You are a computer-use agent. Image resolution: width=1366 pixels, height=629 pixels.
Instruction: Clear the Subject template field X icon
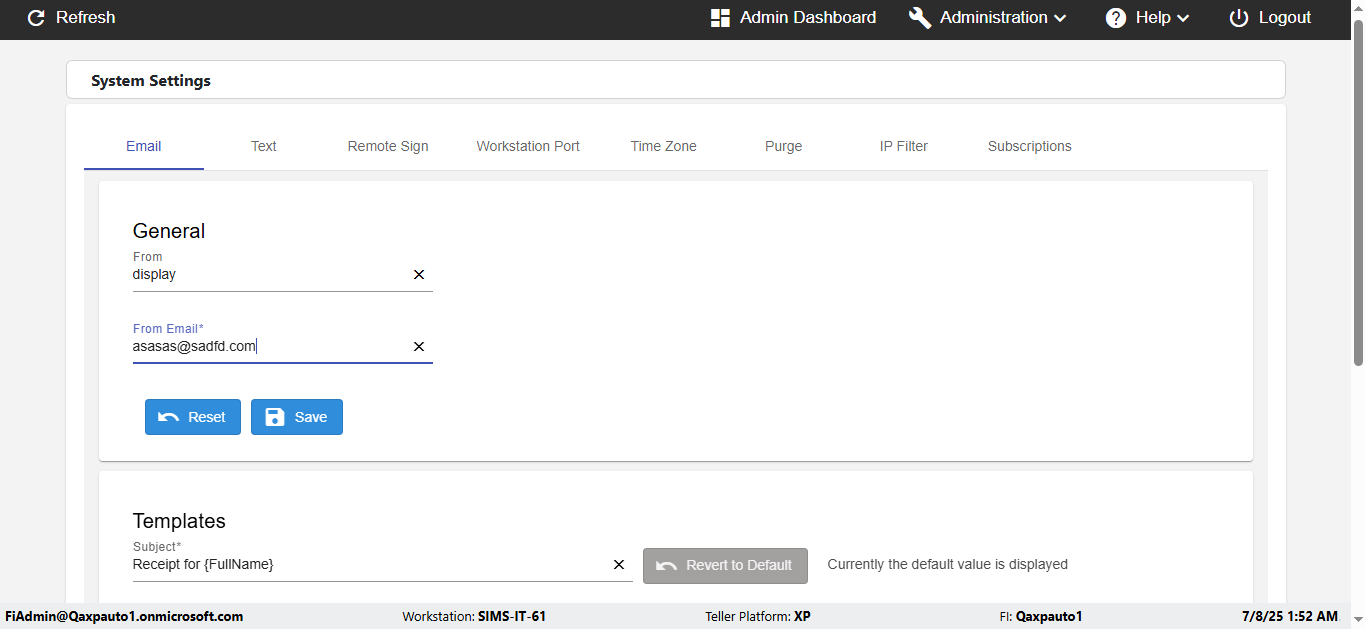click(619, 565)
